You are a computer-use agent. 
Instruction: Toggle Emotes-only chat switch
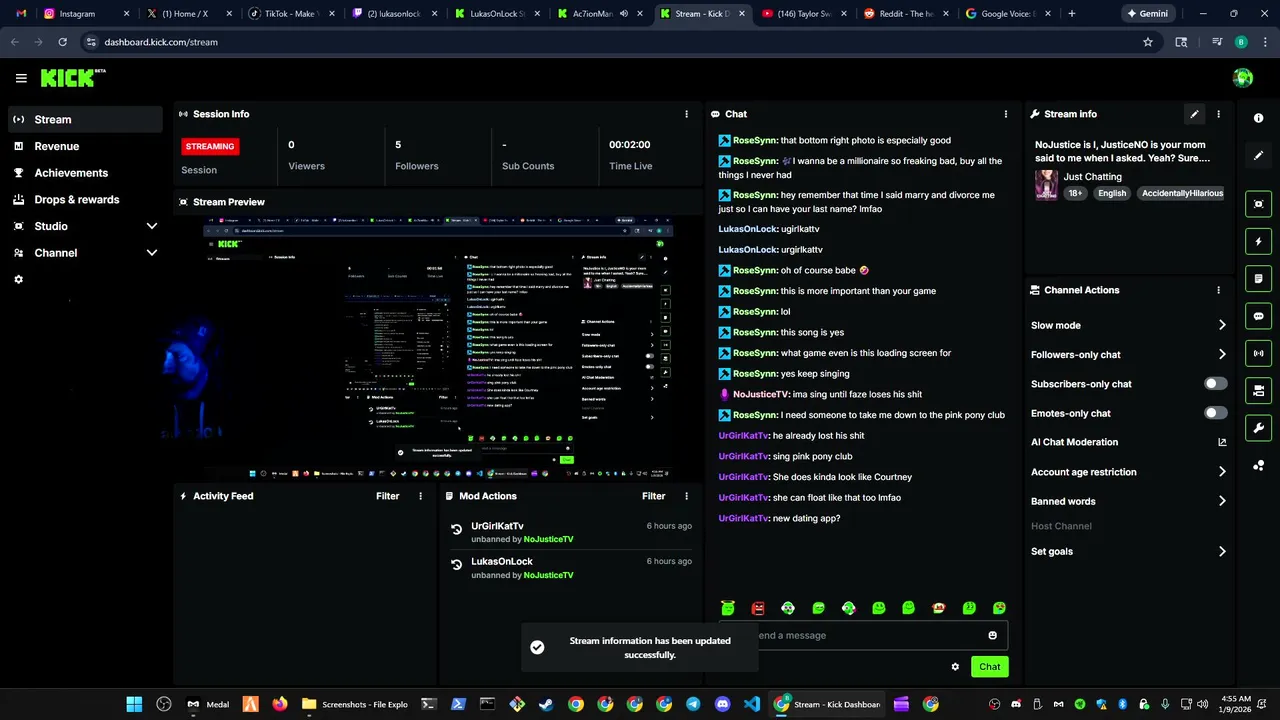click(x=1215, y=413)
